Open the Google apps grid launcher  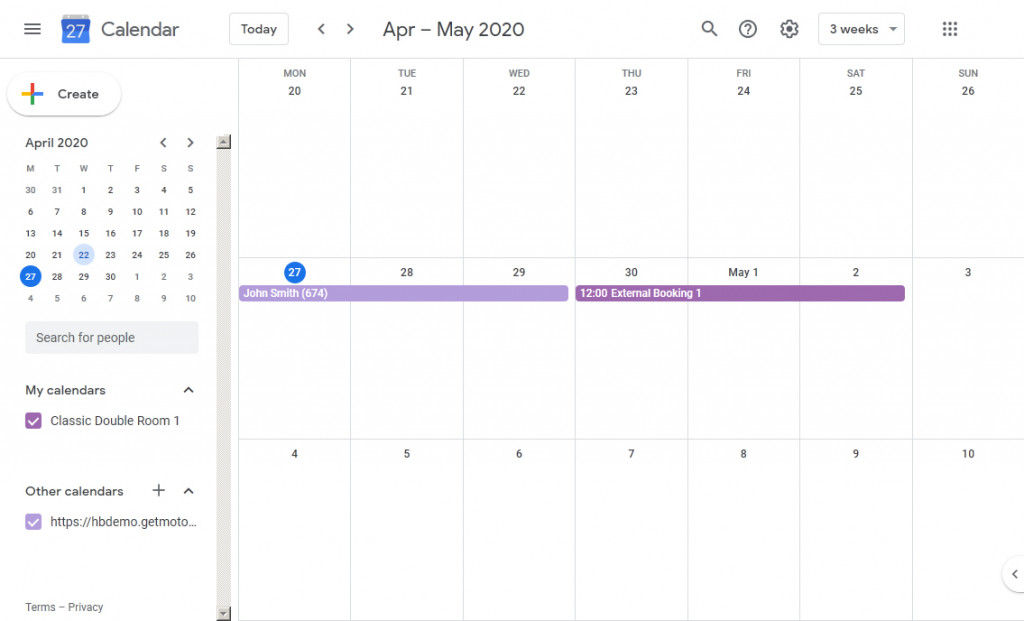pyautogui.click(x=949, y=29)
